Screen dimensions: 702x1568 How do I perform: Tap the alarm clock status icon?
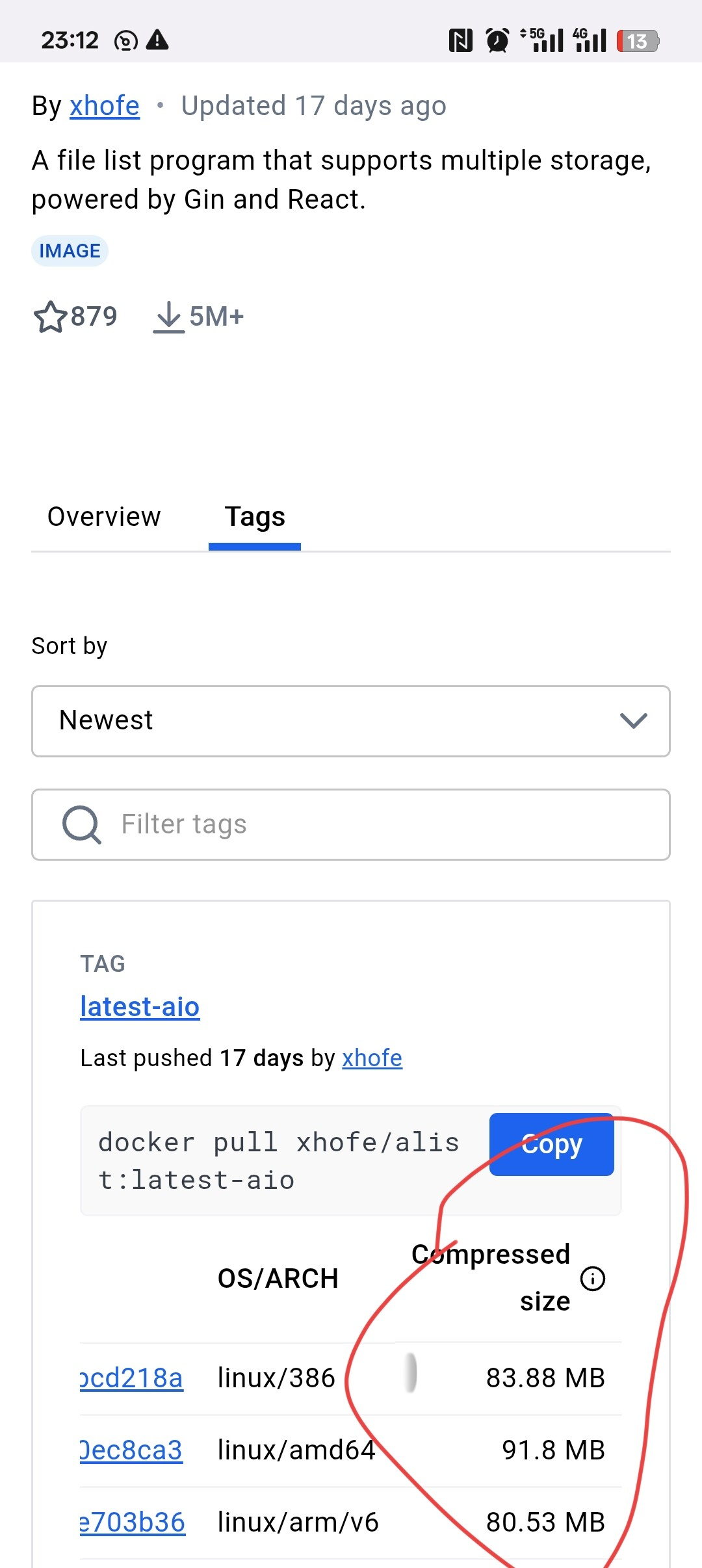click(x=498, y=41)
